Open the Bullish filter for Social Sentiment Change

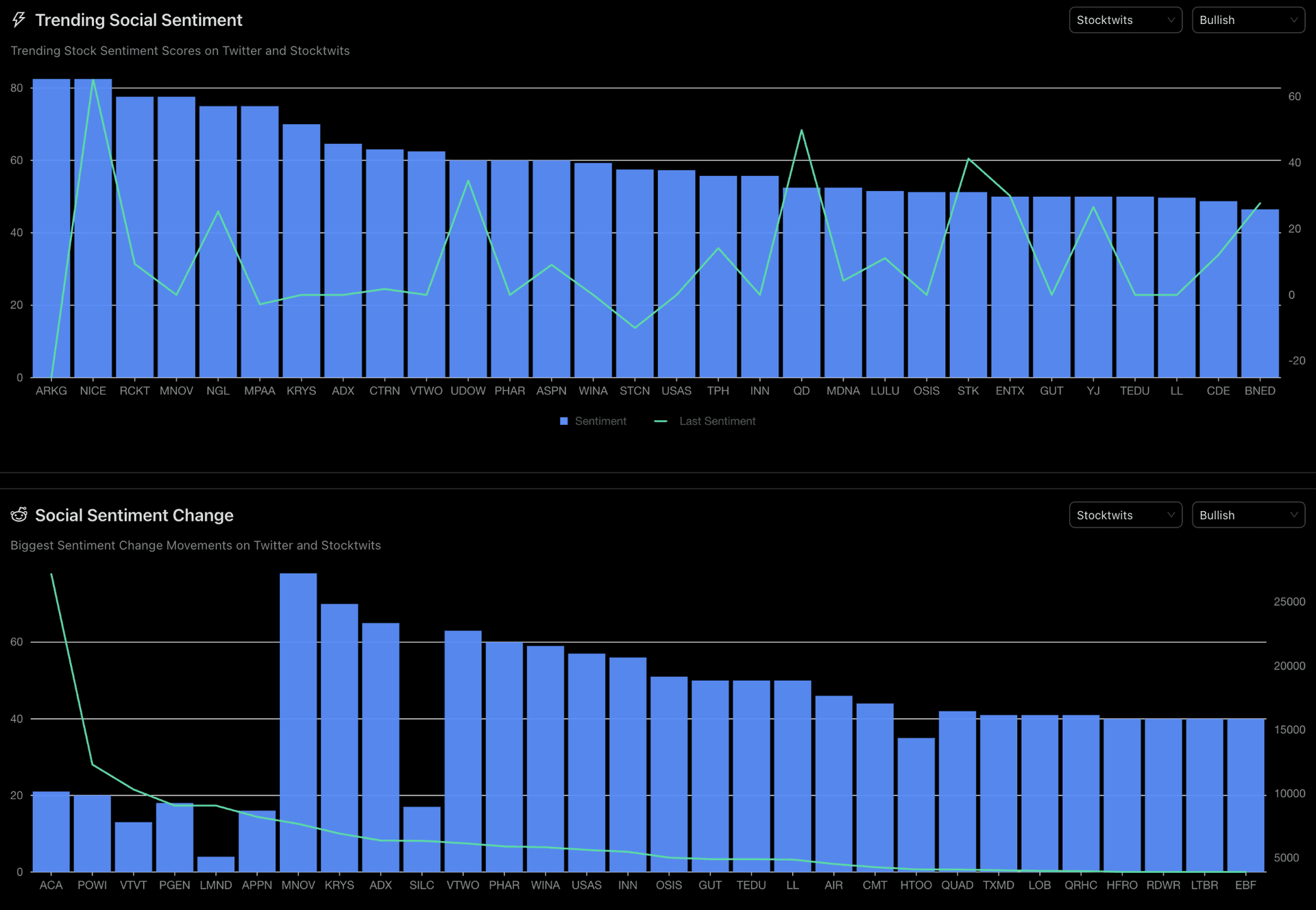pyautogui.click(x=1247, y=515)
